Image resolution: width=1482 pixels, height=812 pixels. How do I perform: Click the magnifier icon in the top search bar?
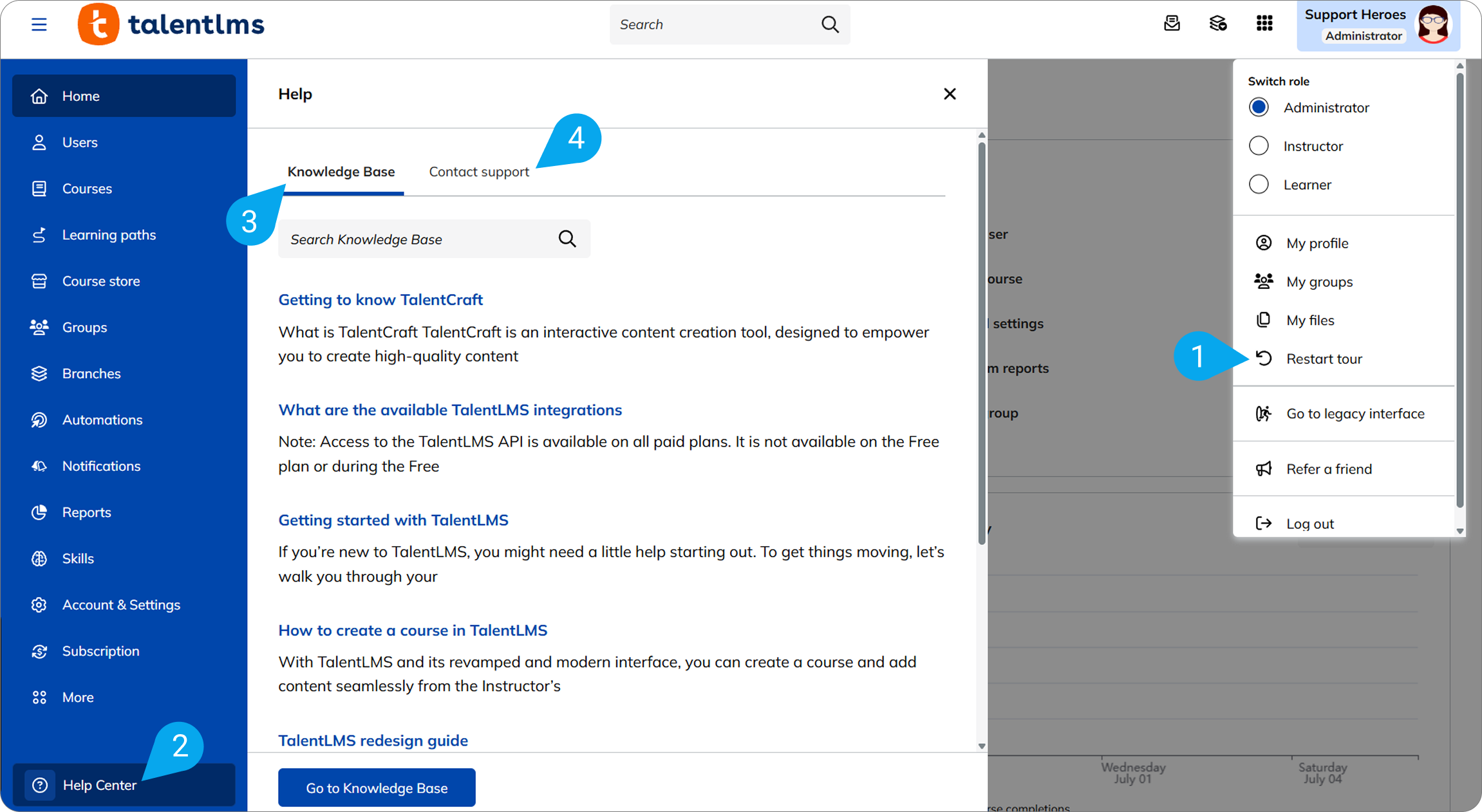point(830,24)
